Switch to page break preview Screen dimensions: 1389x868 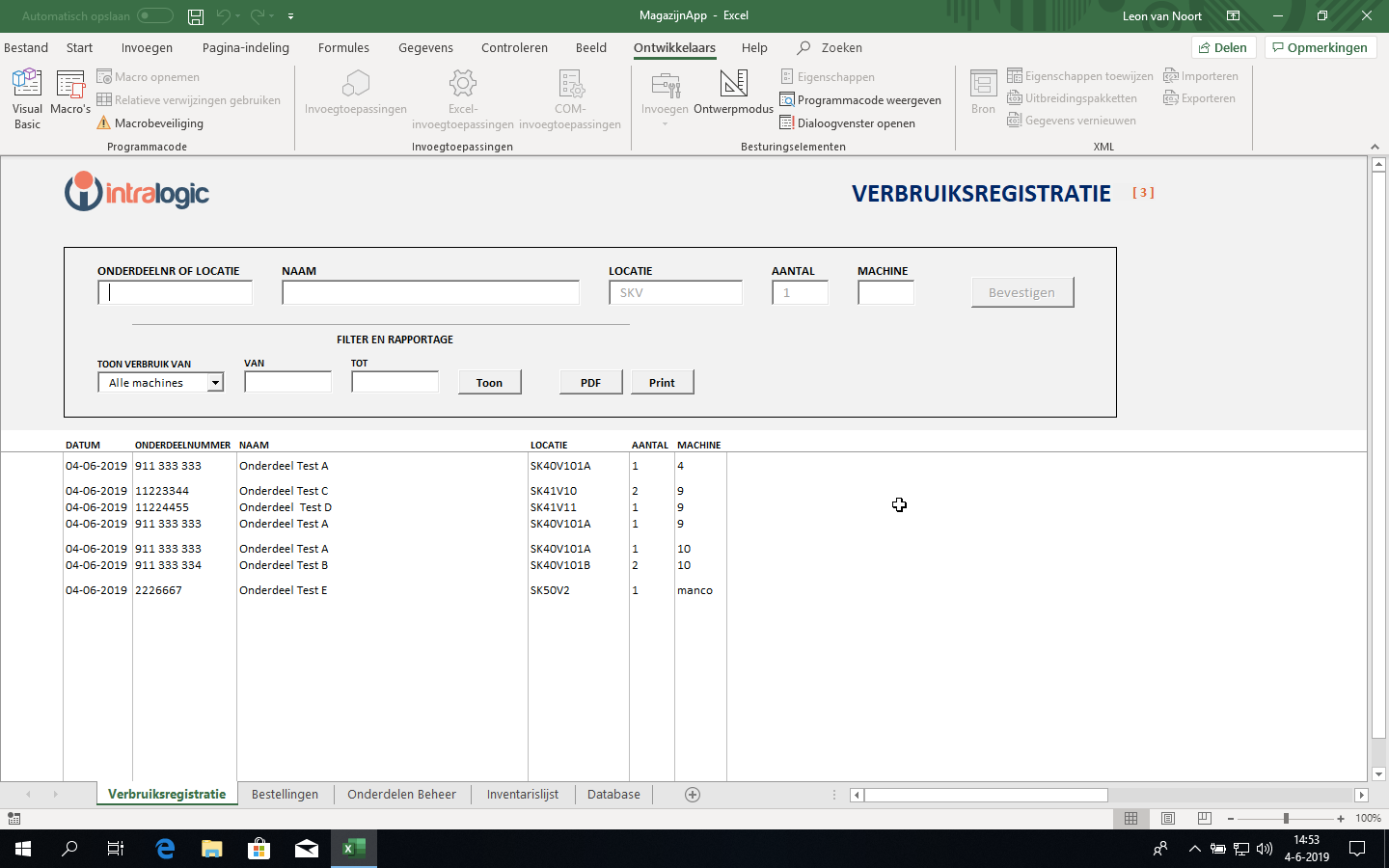point(1205,818)
